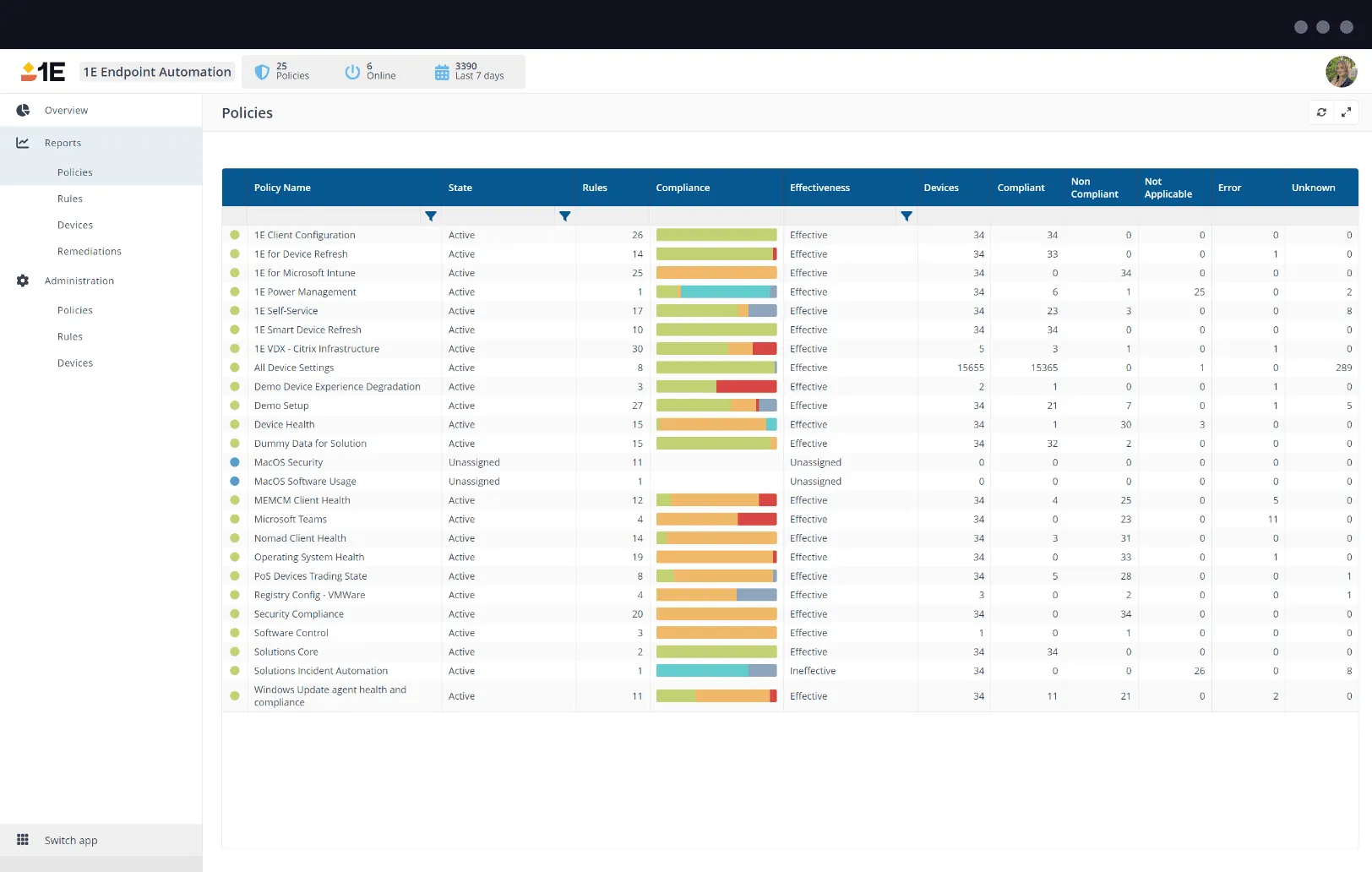Viewport: 1372px width, 872px height.
Task: Click the expand-to-fullscreen icon on the report
Action: point(1347,112)
